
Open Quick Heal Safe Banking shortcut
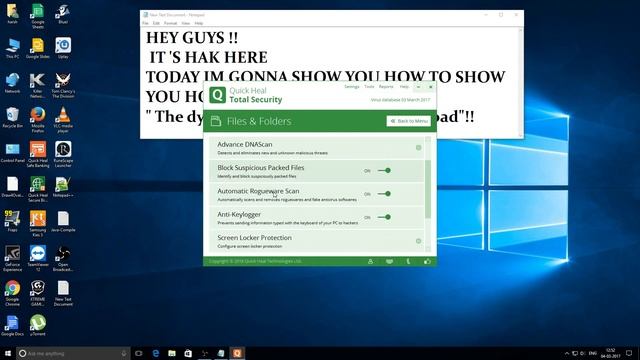click(38, 154)
